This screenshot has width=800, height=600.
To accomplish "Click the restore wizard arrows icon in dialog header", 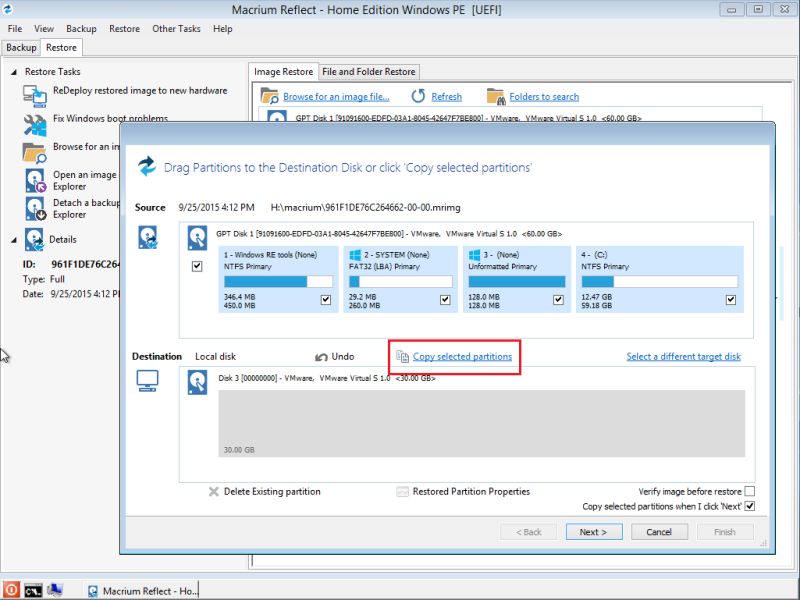I will click(x=147, y=166).
